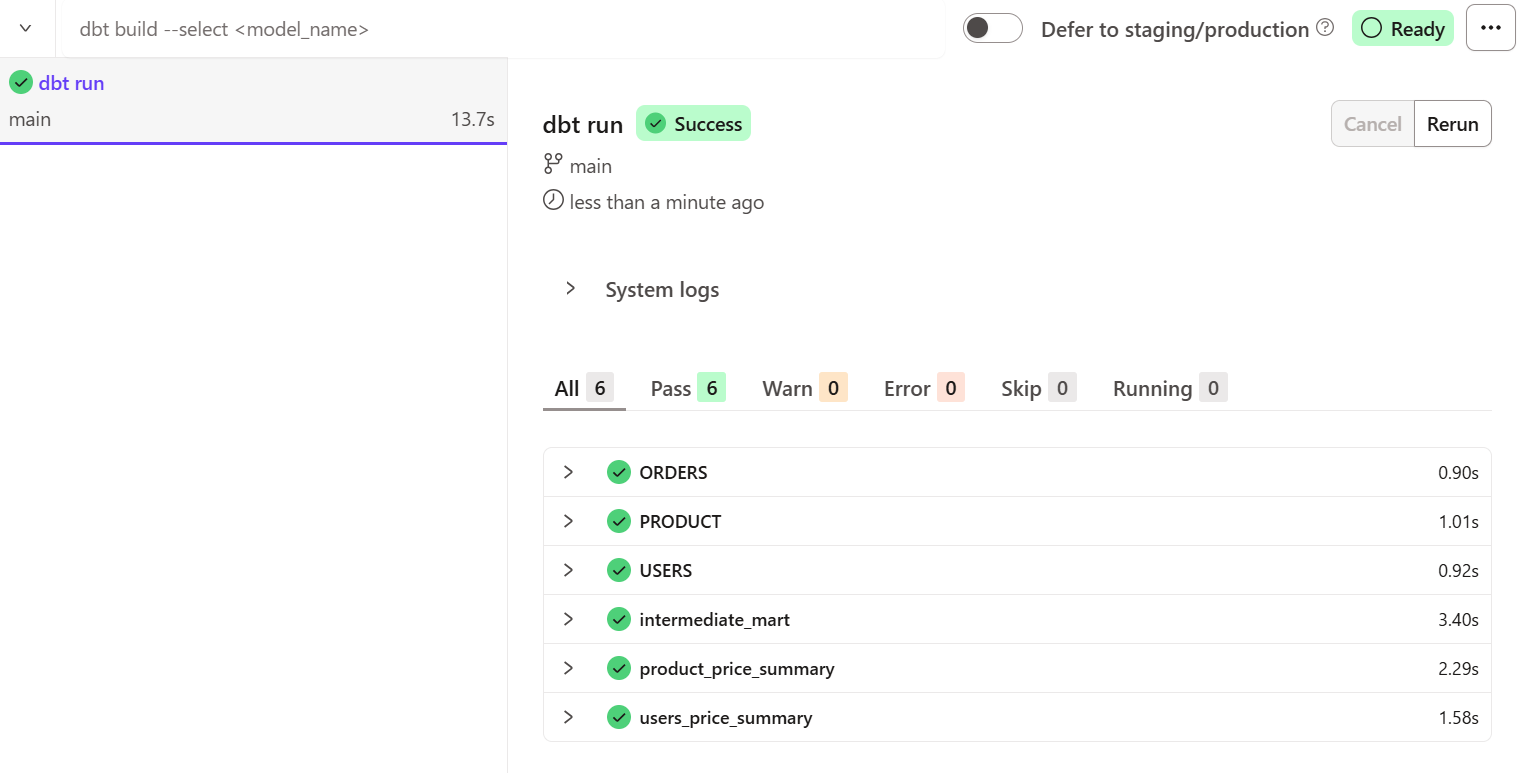The image size is (1523, 773).
Task: Click the clock icon beside less than a minute ago
Action: (553, 200)
